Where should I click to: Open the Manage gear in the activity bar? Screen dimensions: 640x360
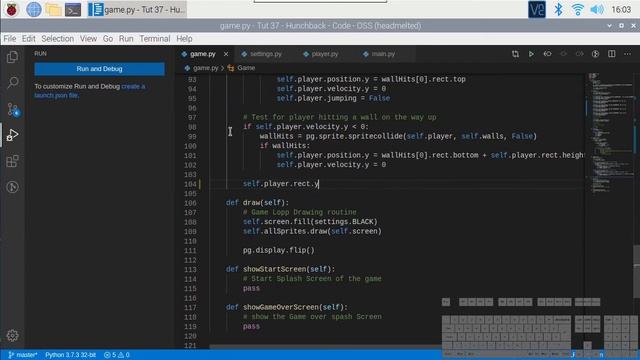(12, 336)
